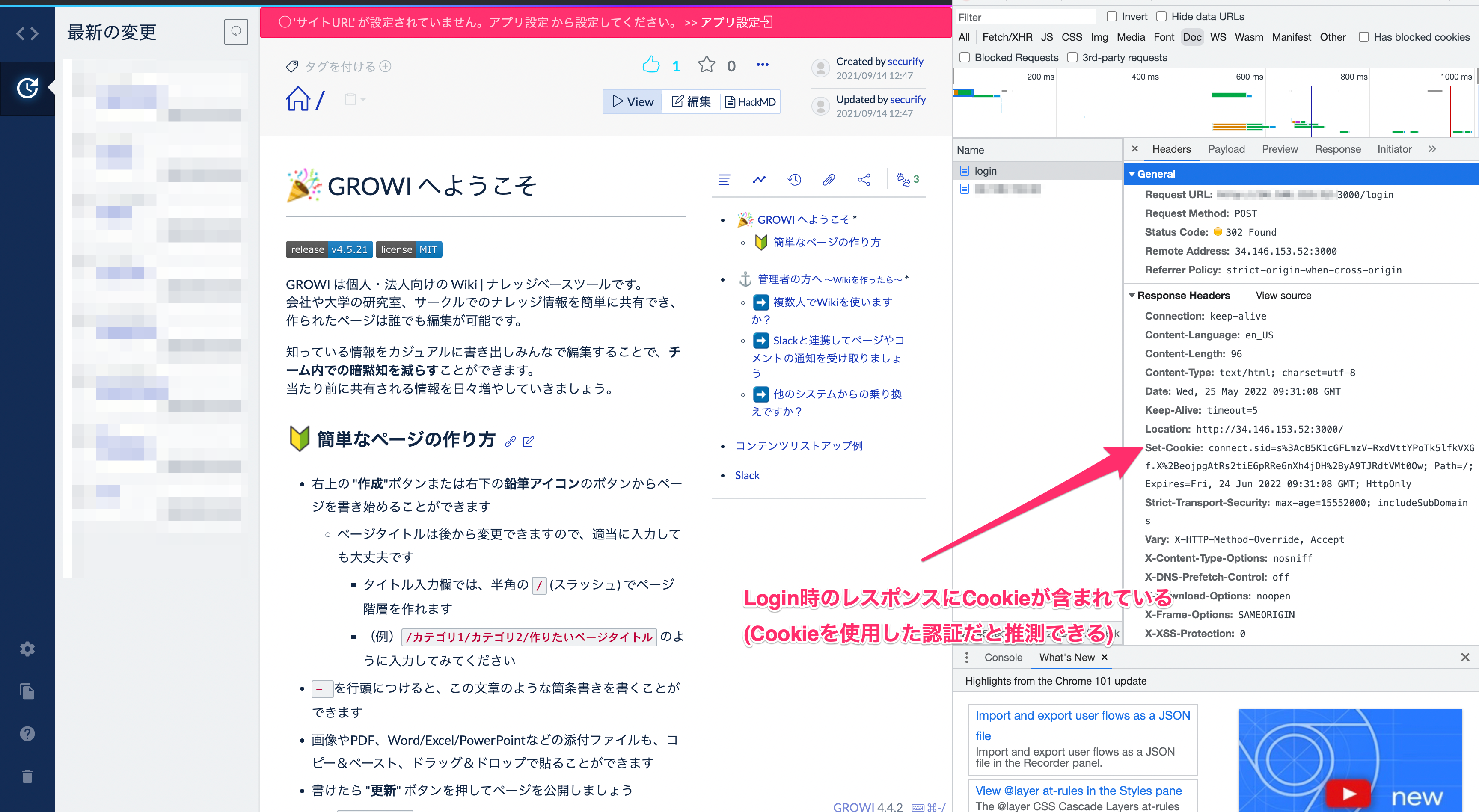Open the three-dot page options menu
The height and width of the screenshot is (812, 1479).
[x=763, y=65]
